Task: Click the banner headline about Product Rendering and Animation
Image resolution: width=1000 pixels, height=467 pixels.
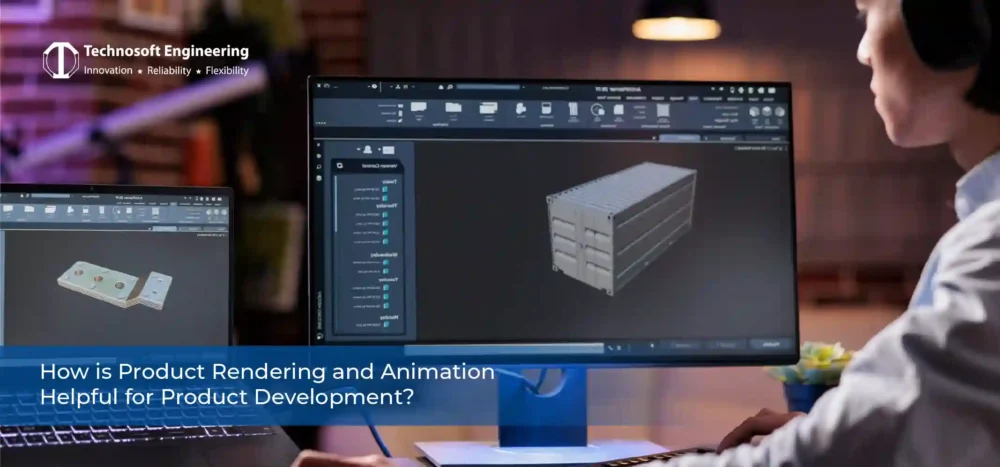Action: 267,384
